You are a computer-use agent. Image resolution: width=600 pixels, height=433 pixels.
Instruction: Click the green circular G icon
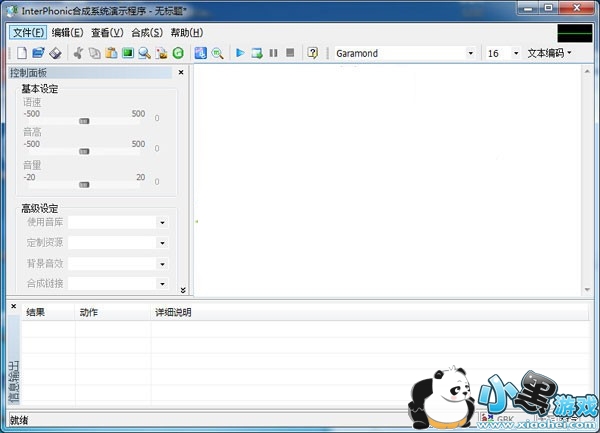pyautogui.click(x=178, y=53)
